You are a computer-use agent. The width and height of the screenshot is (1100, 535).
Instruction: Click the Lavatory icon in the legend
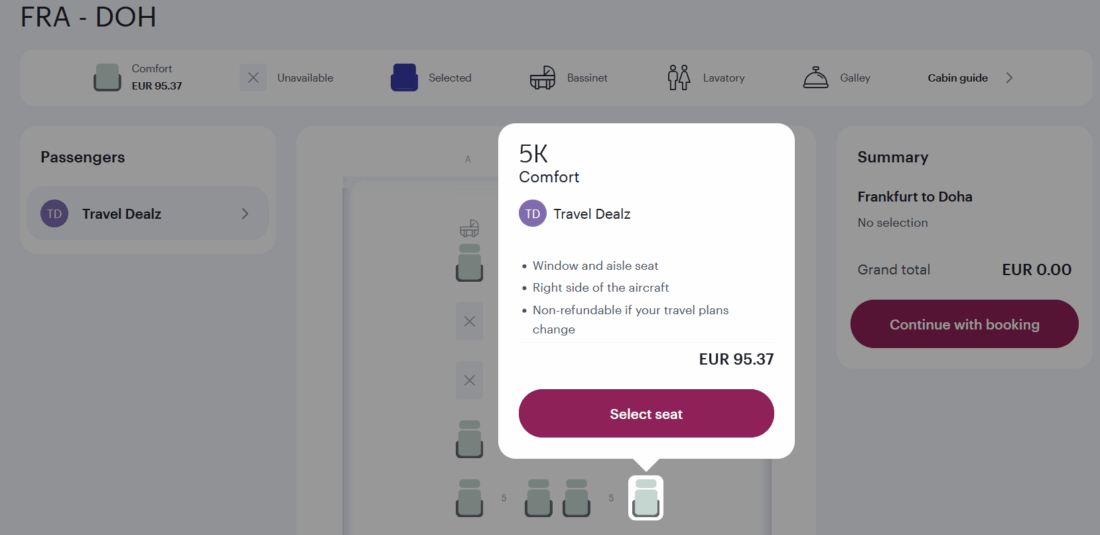coord(679,78)
